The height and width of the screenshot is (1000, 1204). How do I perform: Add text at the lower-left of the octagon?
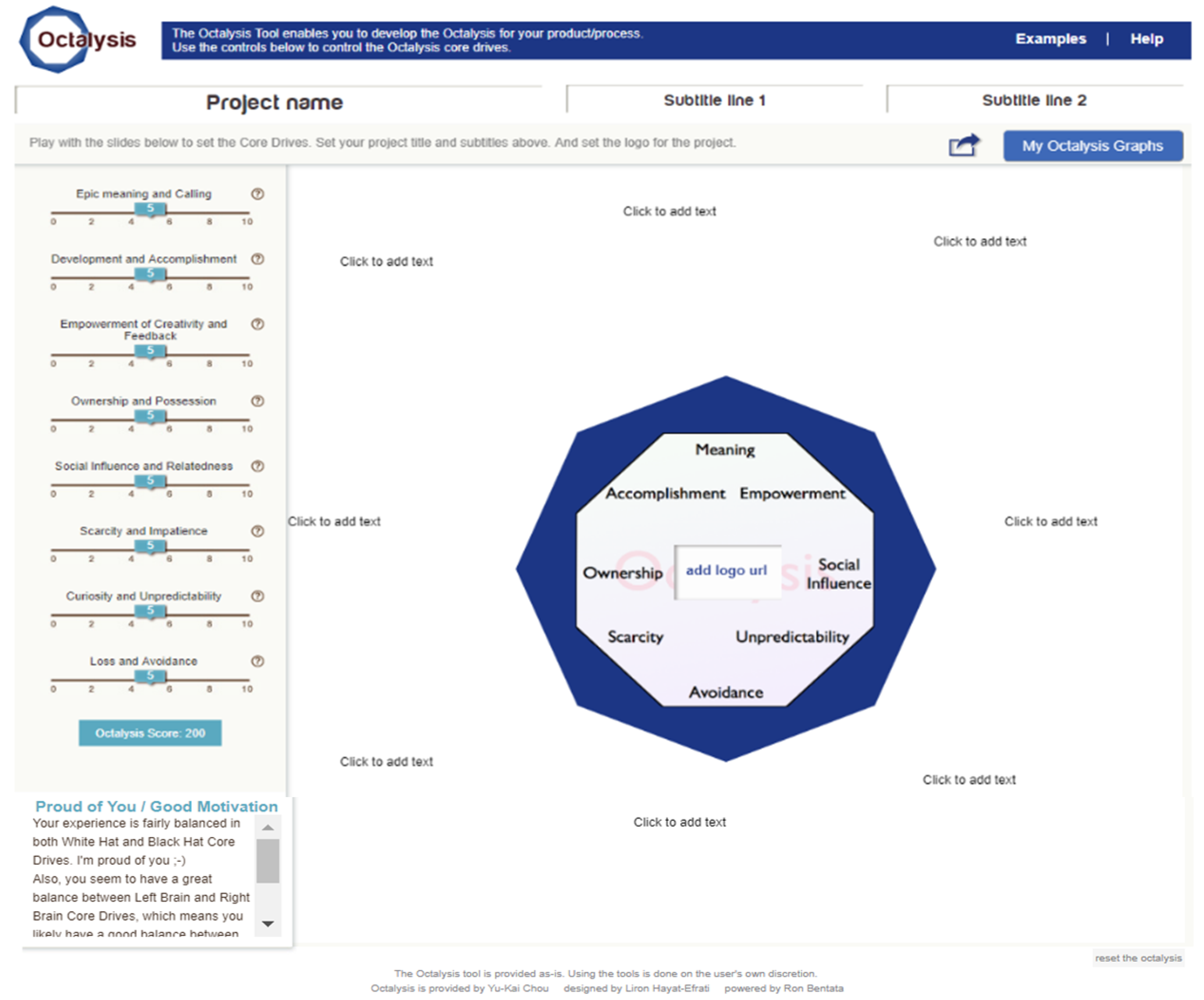point(386,761)
